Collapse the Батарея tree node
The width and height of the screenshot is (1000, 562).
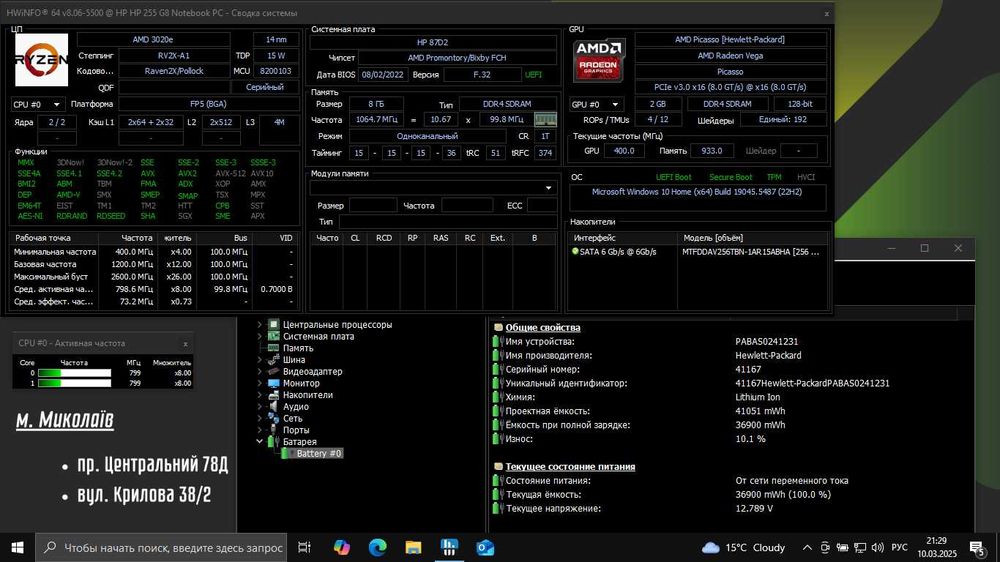point(260,441)
